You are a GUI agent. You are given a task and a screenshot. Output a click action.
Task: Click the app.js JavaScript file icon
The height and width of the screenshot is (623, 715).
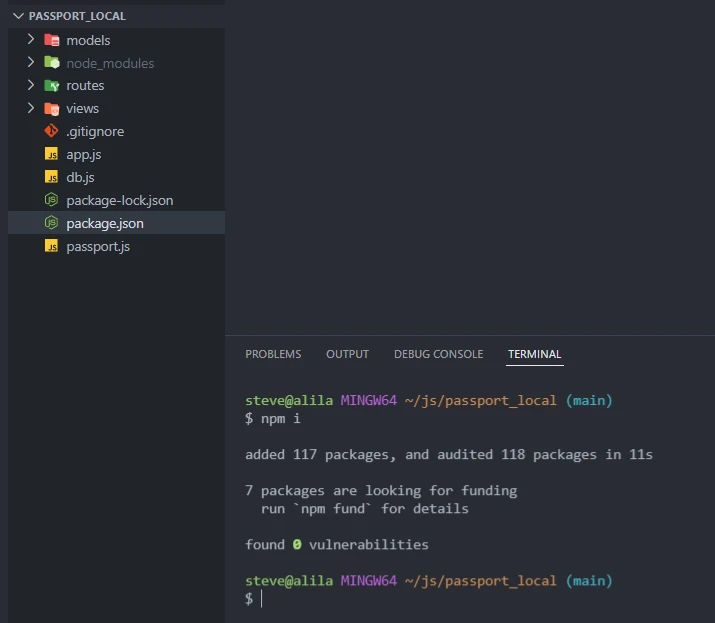[x=52, y=155]
